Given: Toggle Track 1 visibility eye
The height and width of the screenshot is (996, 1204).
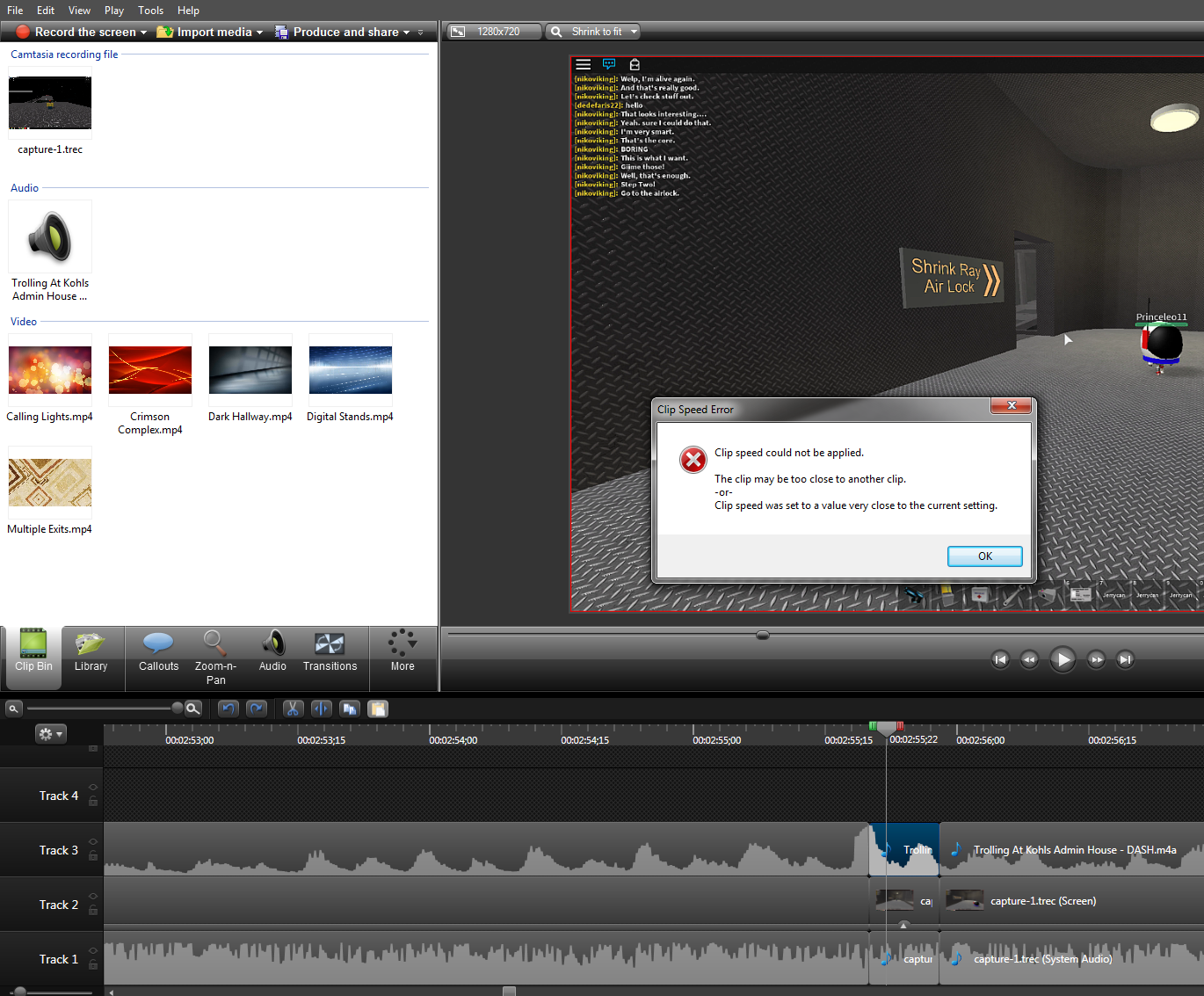Looking at the screenshot, I should click(x=93, y=951).
